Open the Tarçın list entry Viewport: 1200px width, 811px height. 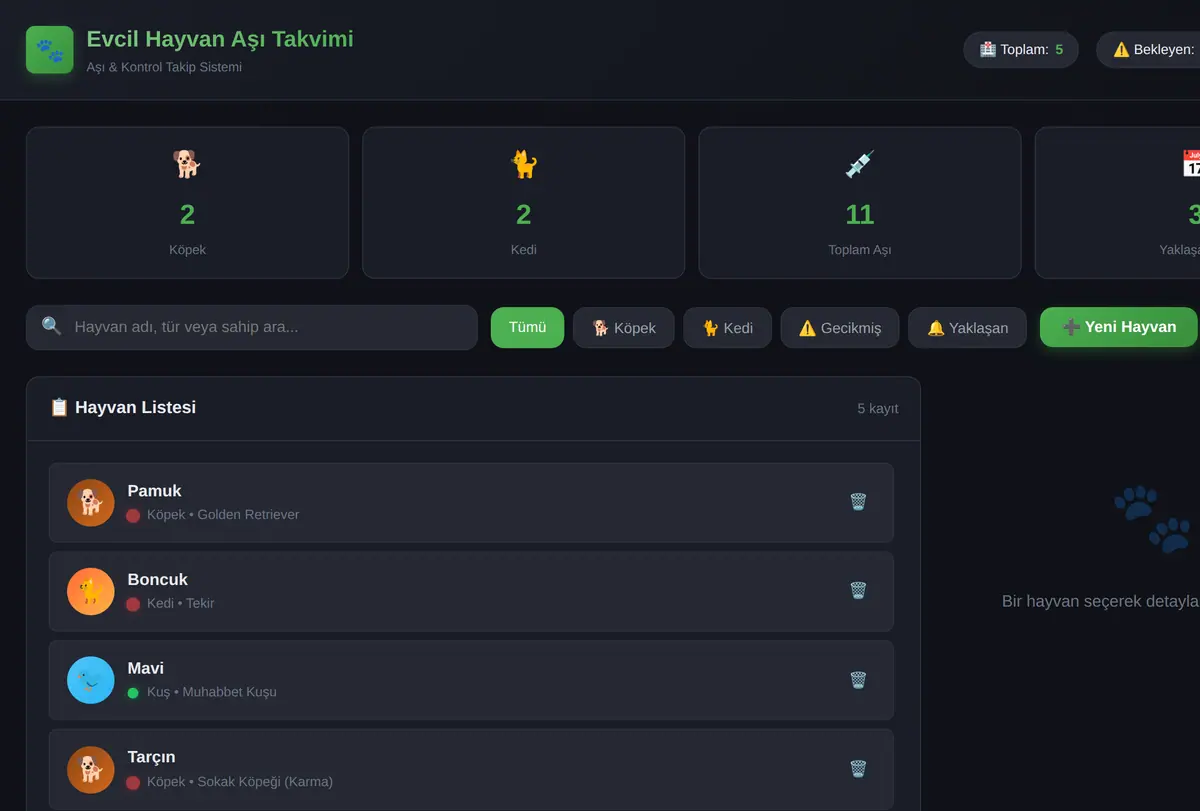pyautogui.click(x=471, y=769)
